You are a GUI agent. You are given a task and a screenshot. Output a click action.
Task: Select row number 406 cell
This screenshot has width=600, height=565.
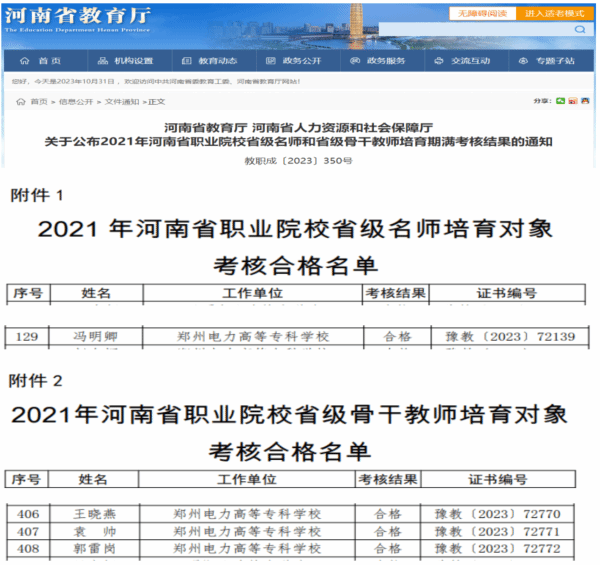[x=28, y=514]
